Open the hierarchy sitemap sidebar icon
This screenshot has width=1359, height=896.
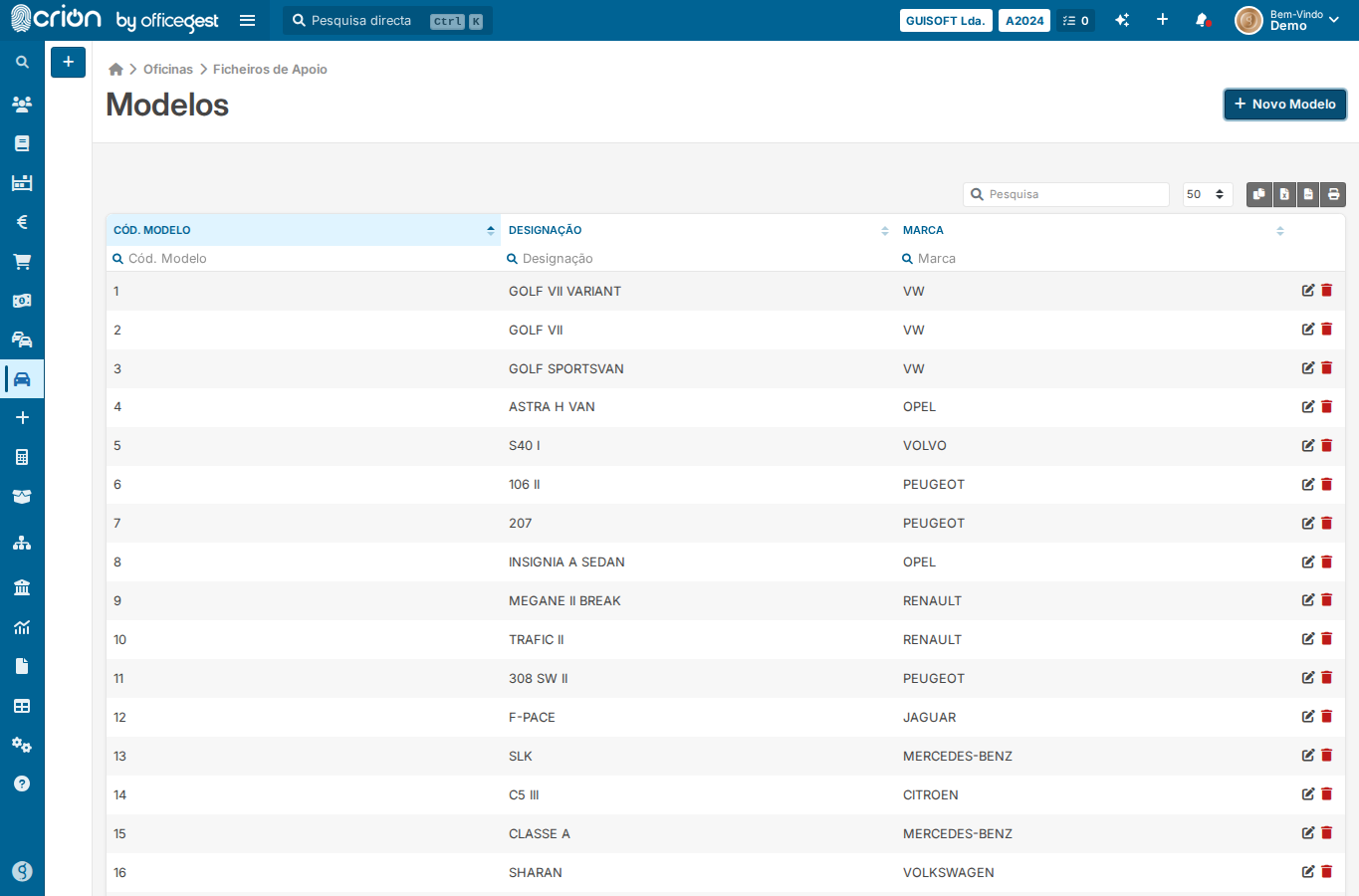(22, 544)
